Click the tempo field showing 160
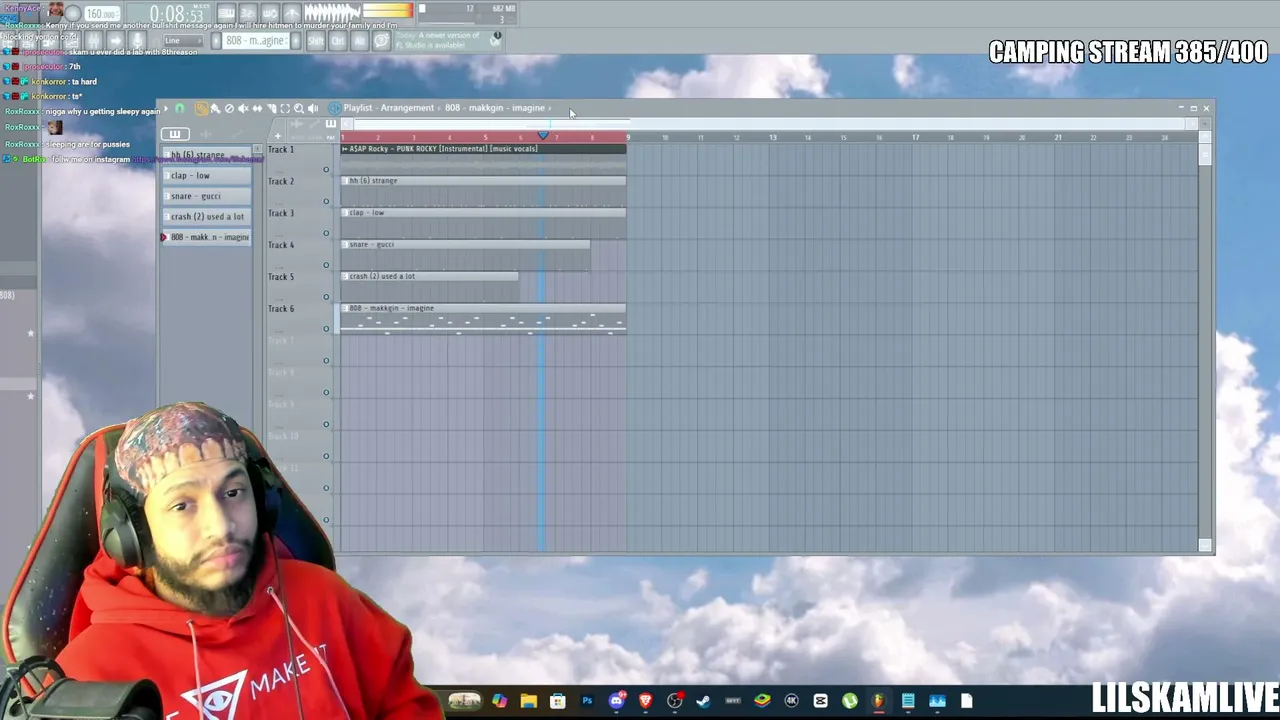 click(101, 14)
